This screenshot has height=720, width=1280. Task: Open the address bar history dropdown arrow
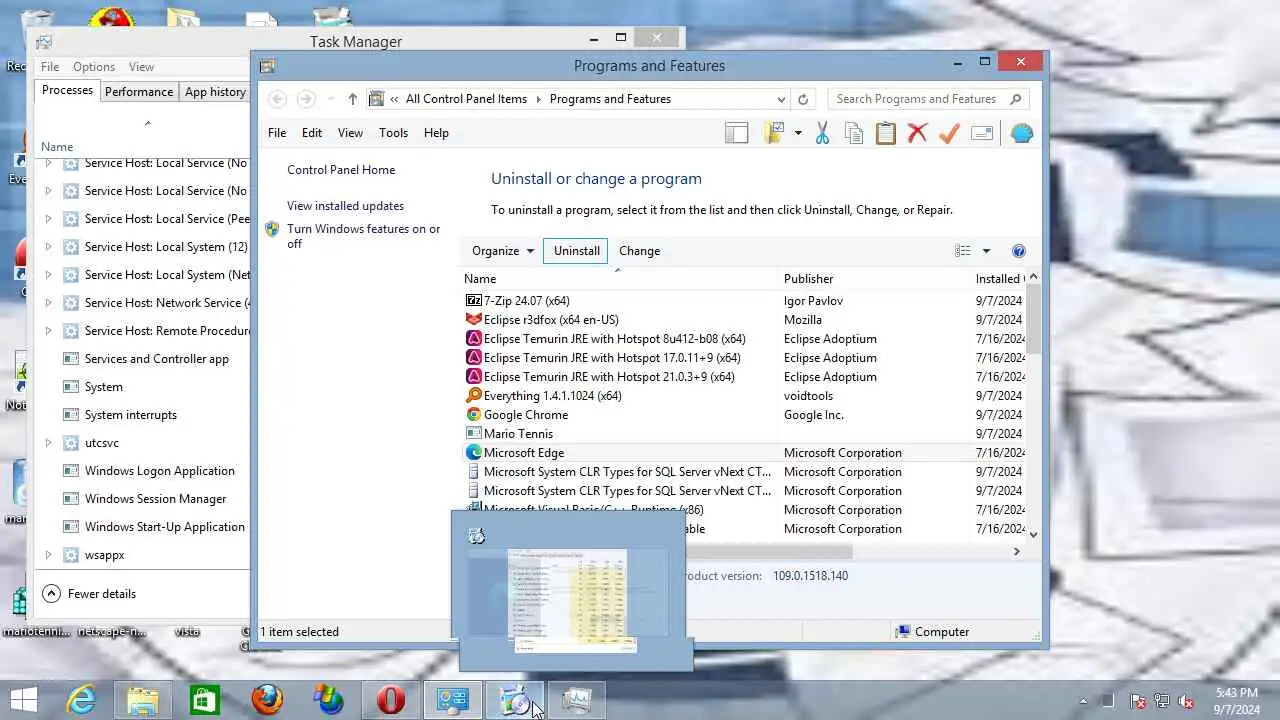click(781, 99)
